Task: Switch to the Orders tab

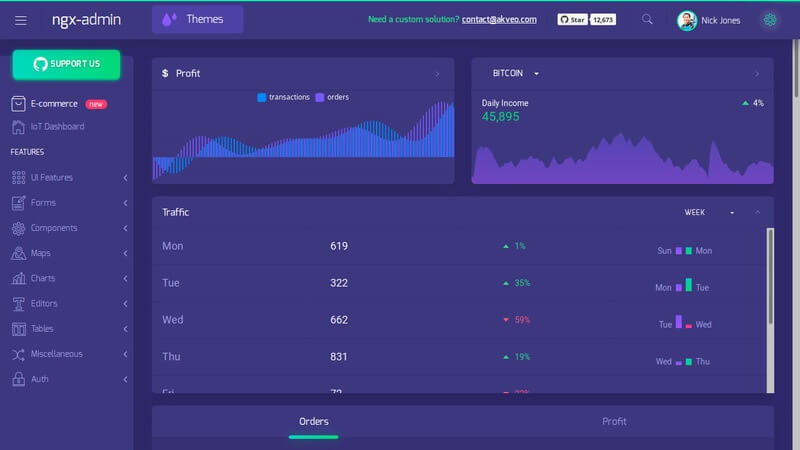Action: (313, 421)
